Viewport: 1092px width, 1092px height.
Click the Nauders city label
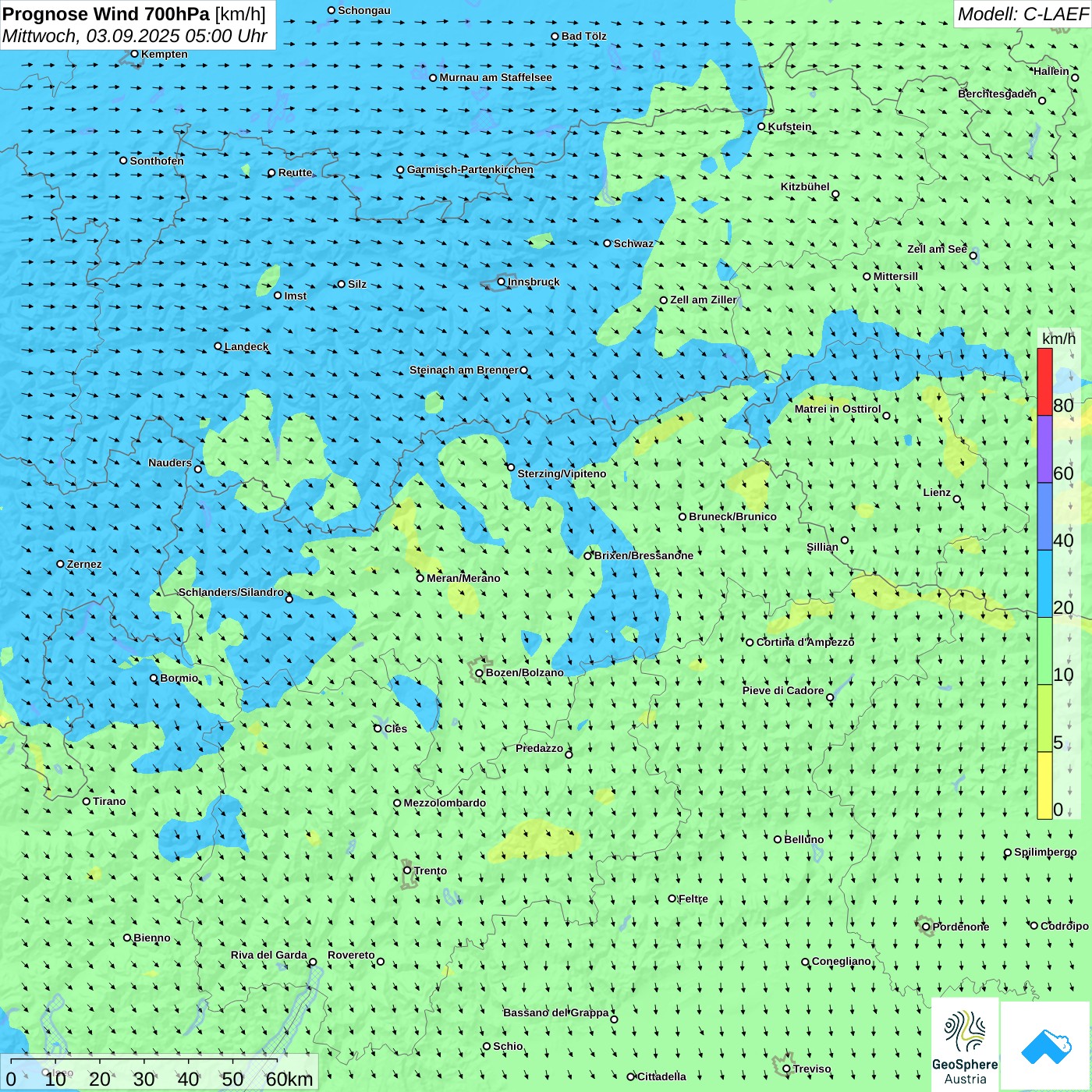click(170, 463)
